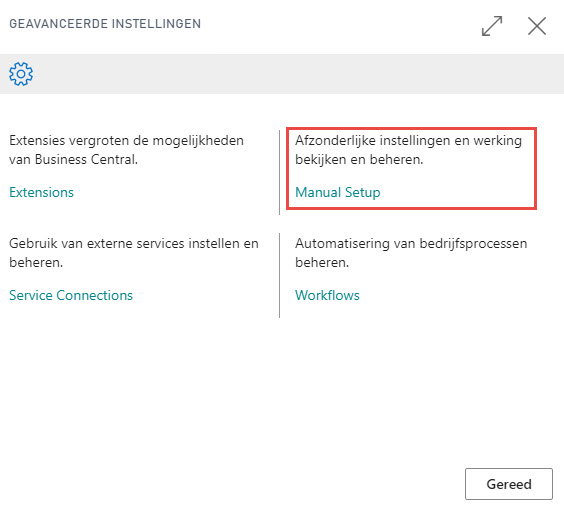
Task: Click the description starting with 'Extensies vergroten'
Action: 127,150
